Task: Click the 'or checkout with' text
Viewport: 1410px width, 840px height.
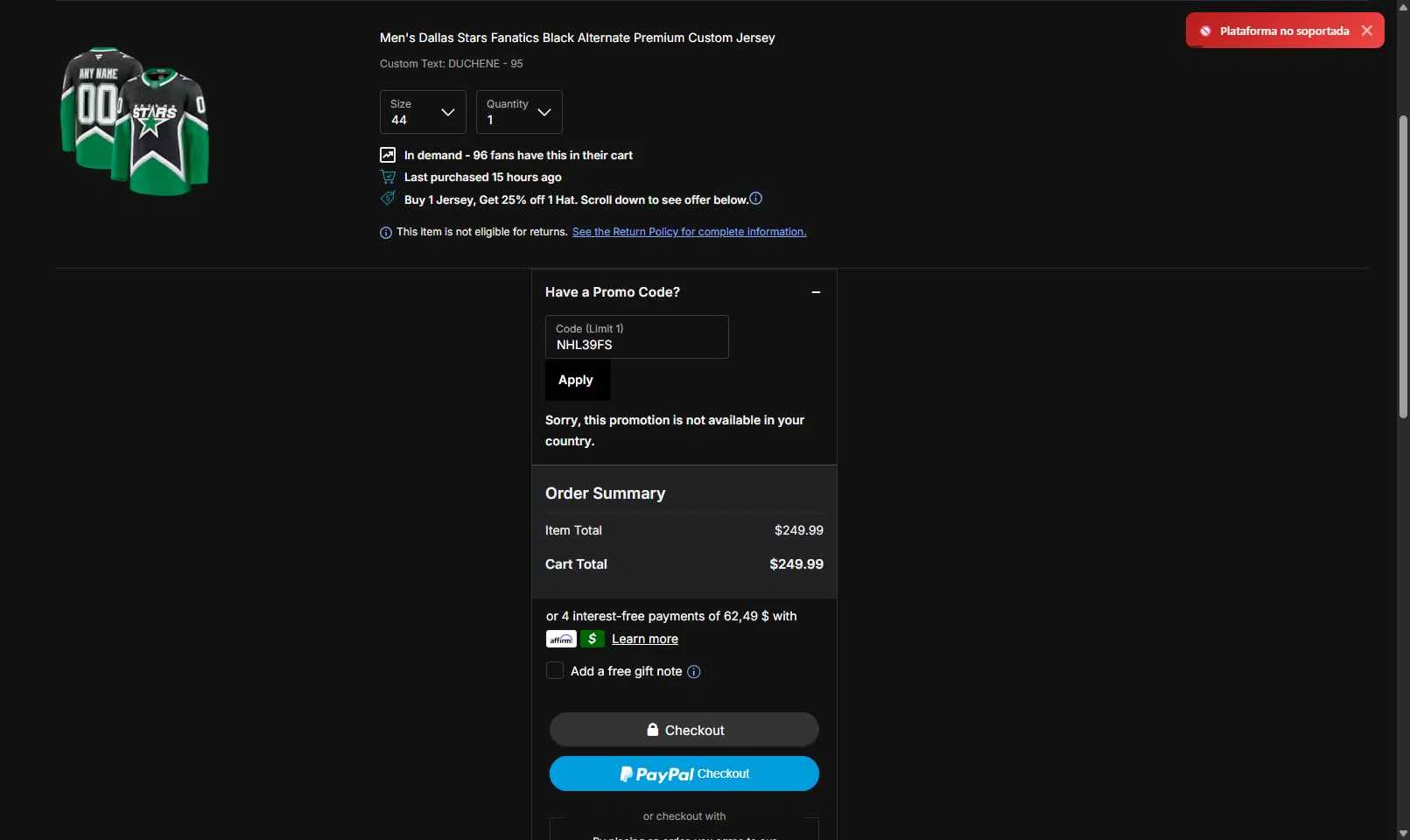Action: (x=684, y=816)
